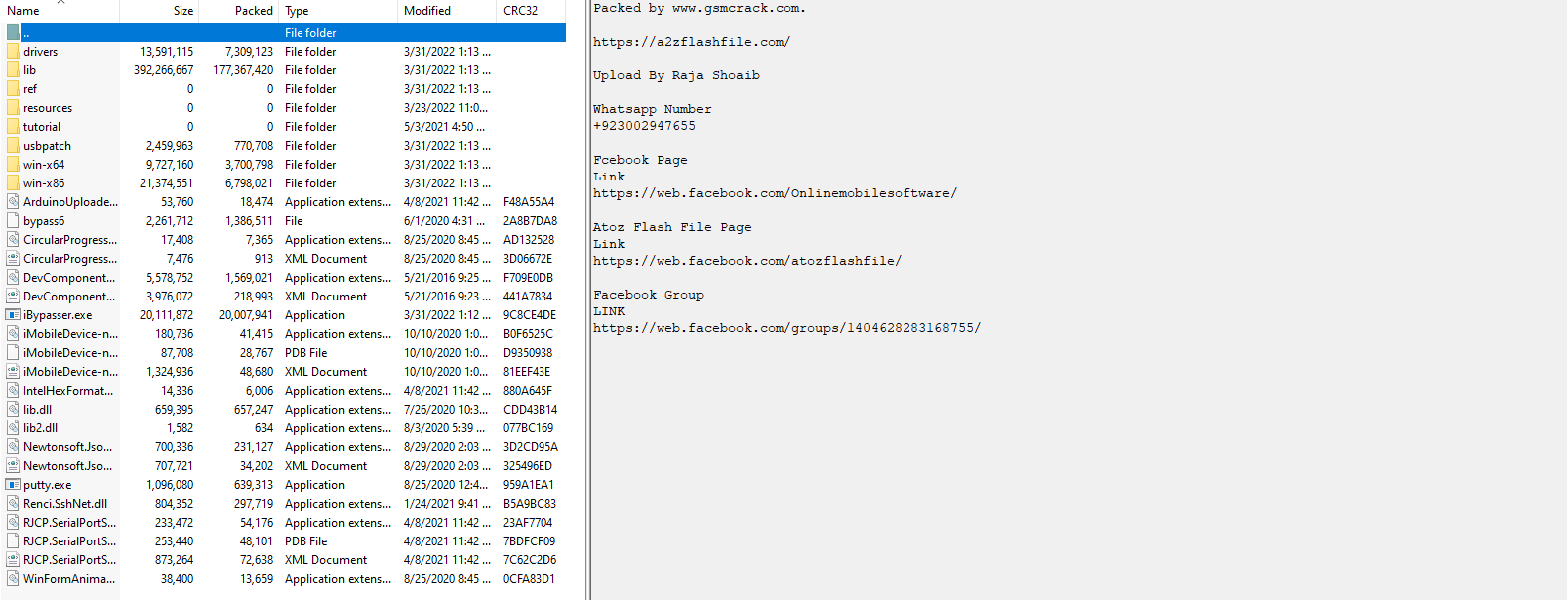Select the lib2.dll file icon
The height and width of the screenshot is (600, 1568).
[13, 428]
